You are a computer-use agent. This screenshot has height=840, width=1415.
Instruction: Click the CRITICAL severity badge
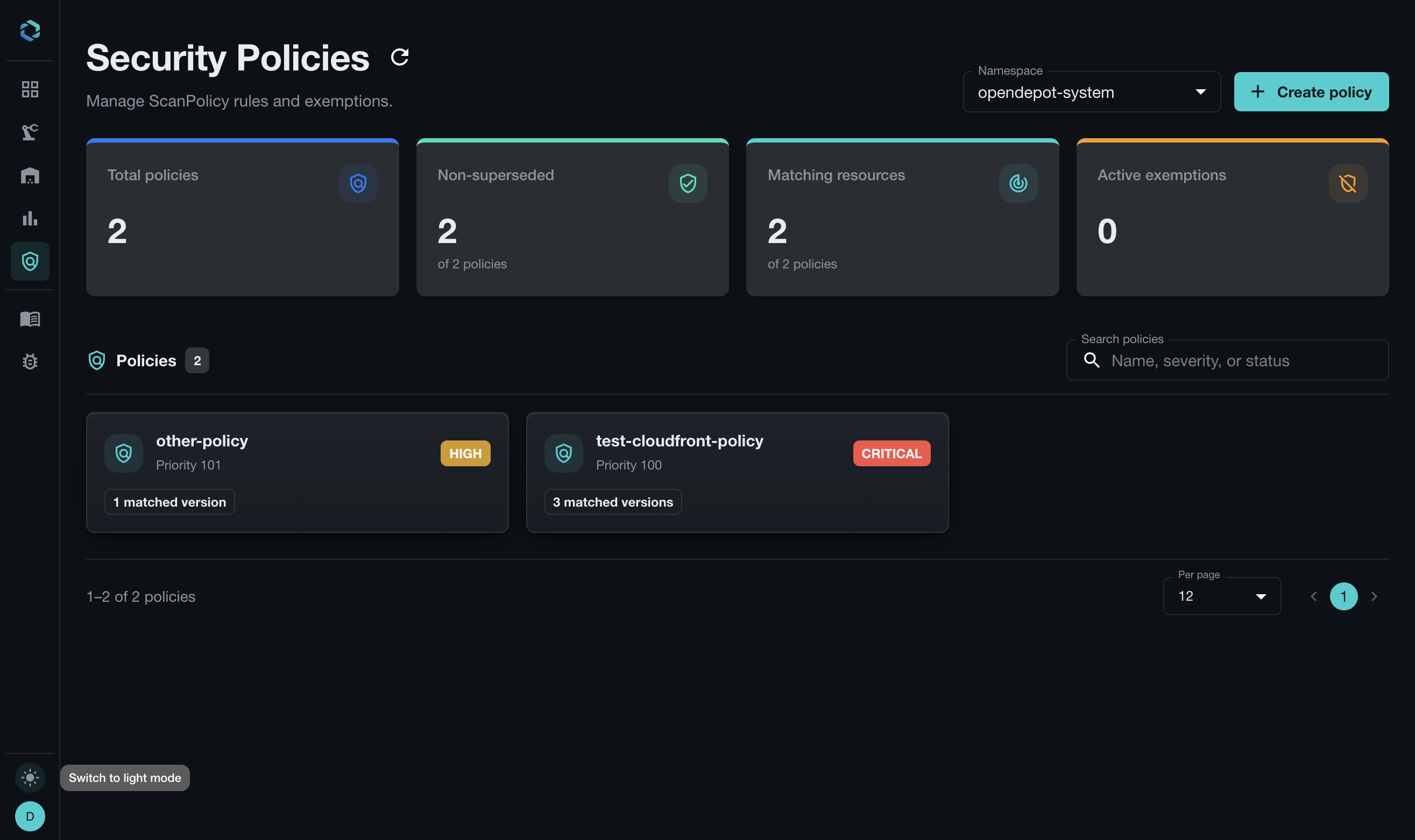892,453
